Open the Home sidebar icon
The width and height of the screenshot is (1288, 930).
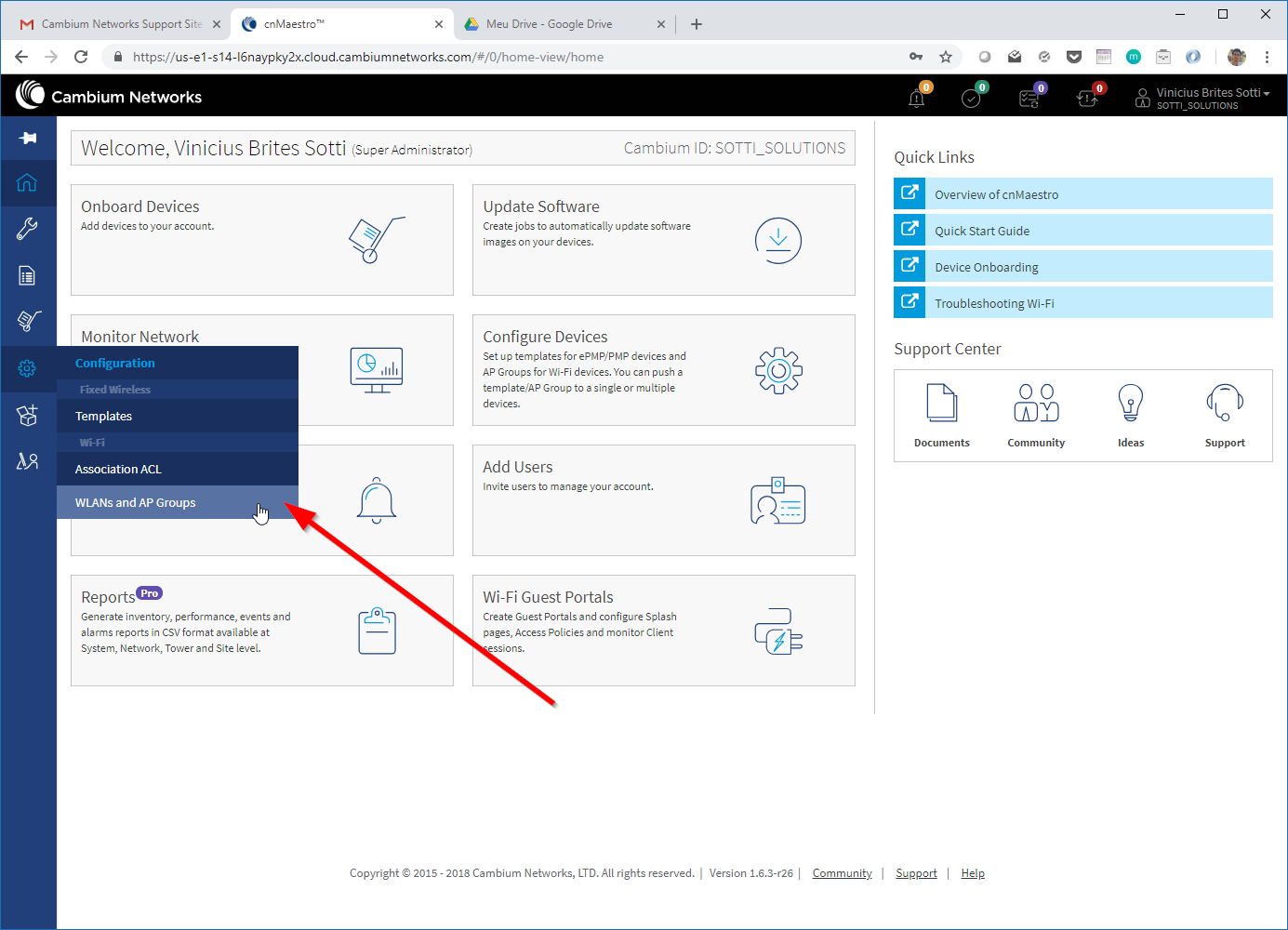[x=27, y=182]
